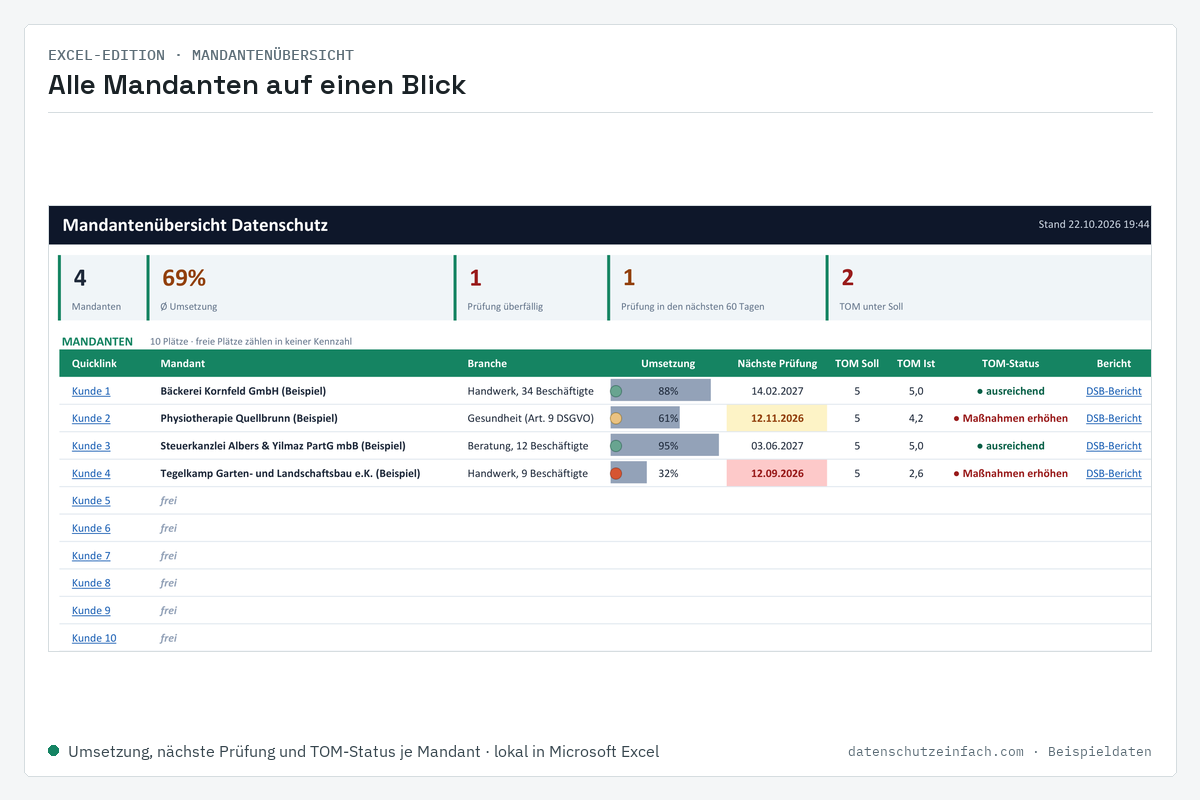The image size is (1200, 800).
Task: Open the Kunde 2 quicklink
Action: 91,418
